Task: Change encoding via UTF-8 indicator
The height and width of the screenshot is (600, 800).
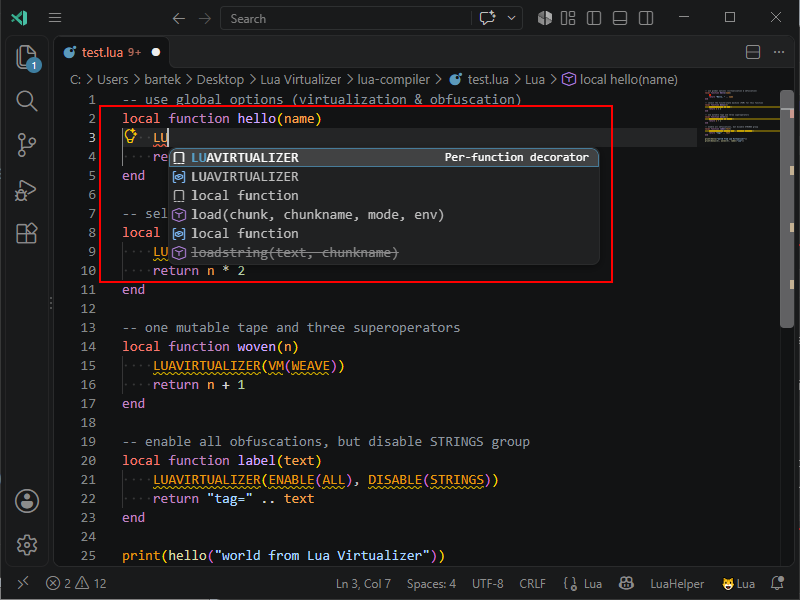Action: tap(488, 584)
